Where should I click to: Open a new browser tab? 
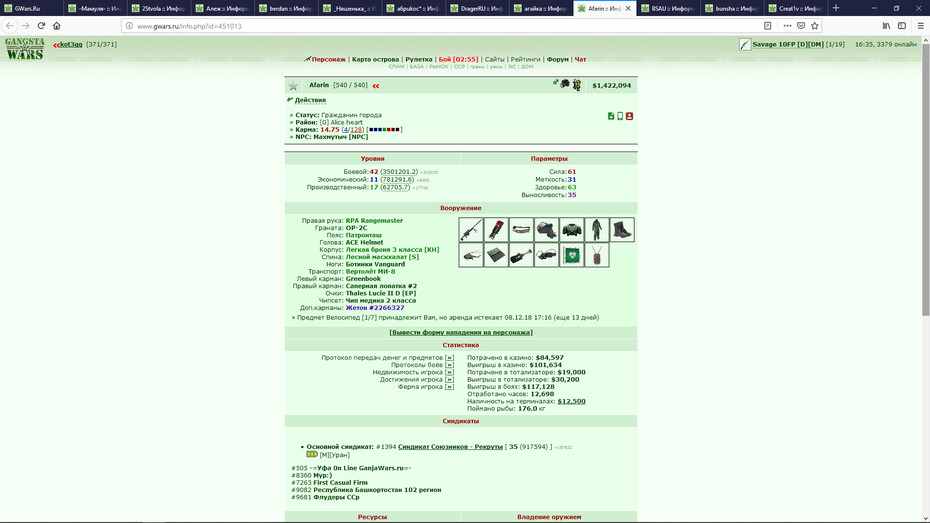click(836, 8)
